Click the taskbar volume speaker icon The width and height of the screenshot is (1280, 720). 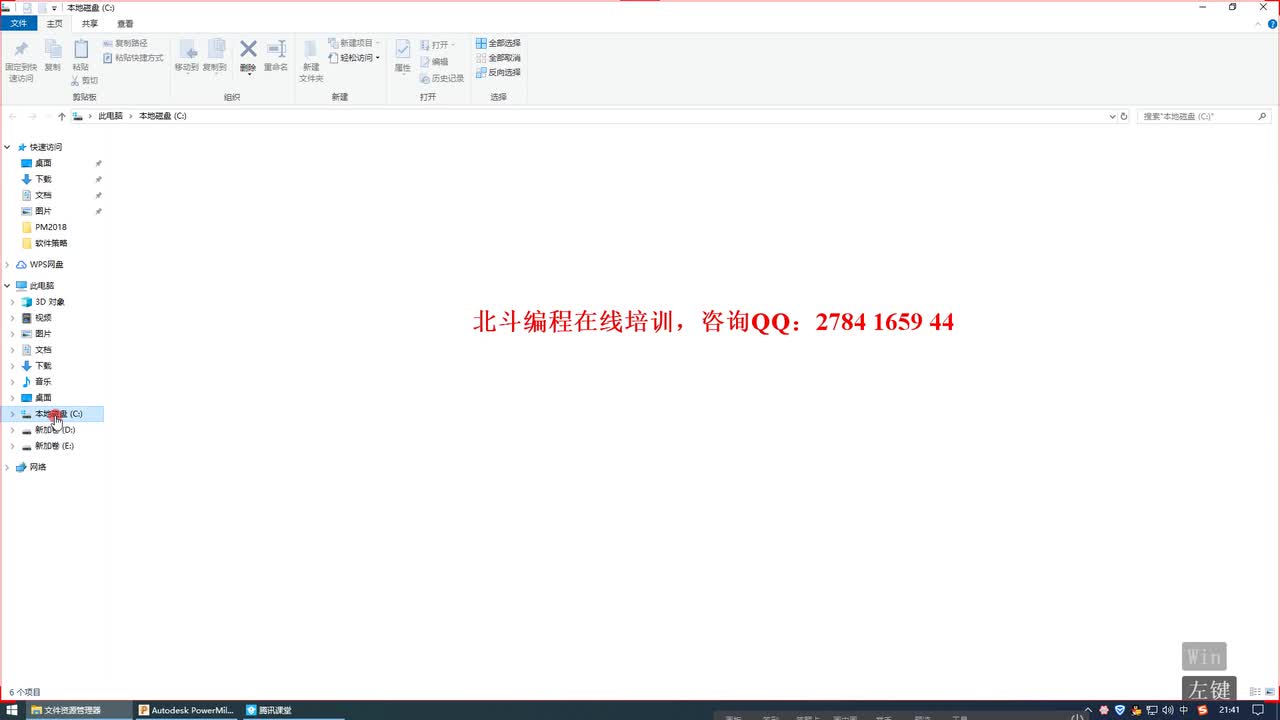pyautogui.click(x=1168, y=710)
